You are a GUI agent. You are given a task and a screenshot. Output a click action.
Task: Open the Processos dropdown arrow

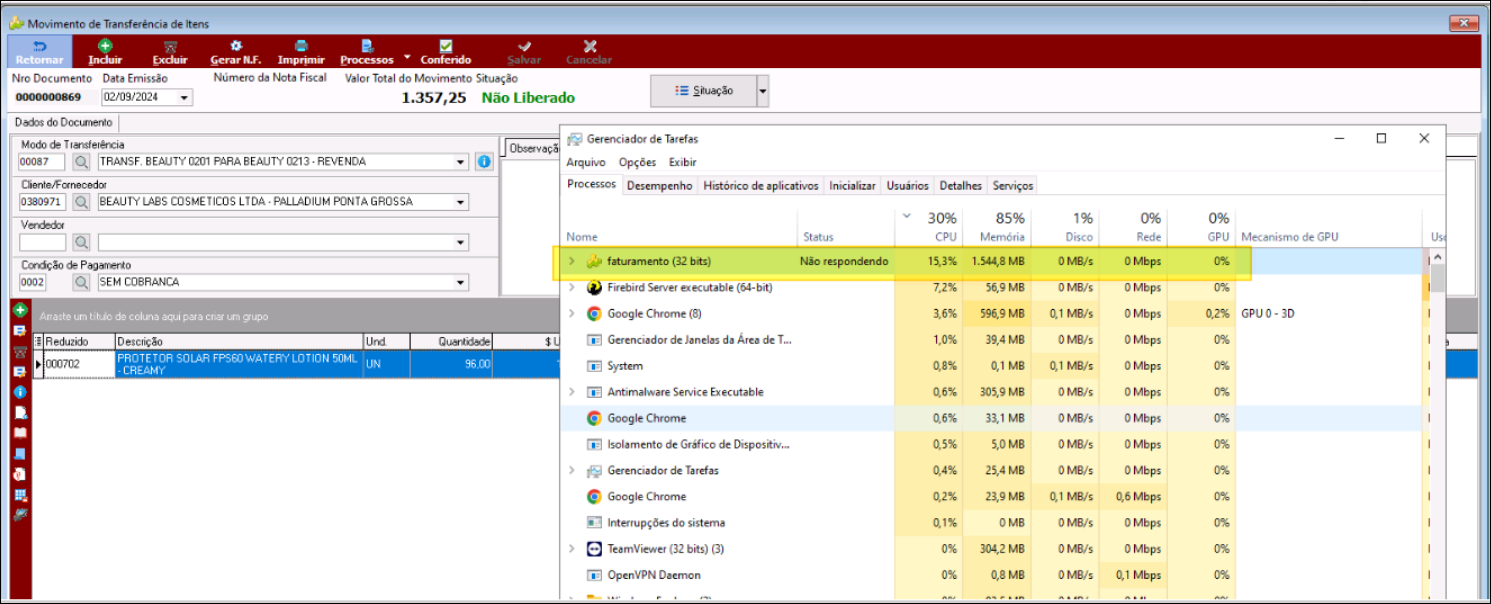click(x=407, y=58)
